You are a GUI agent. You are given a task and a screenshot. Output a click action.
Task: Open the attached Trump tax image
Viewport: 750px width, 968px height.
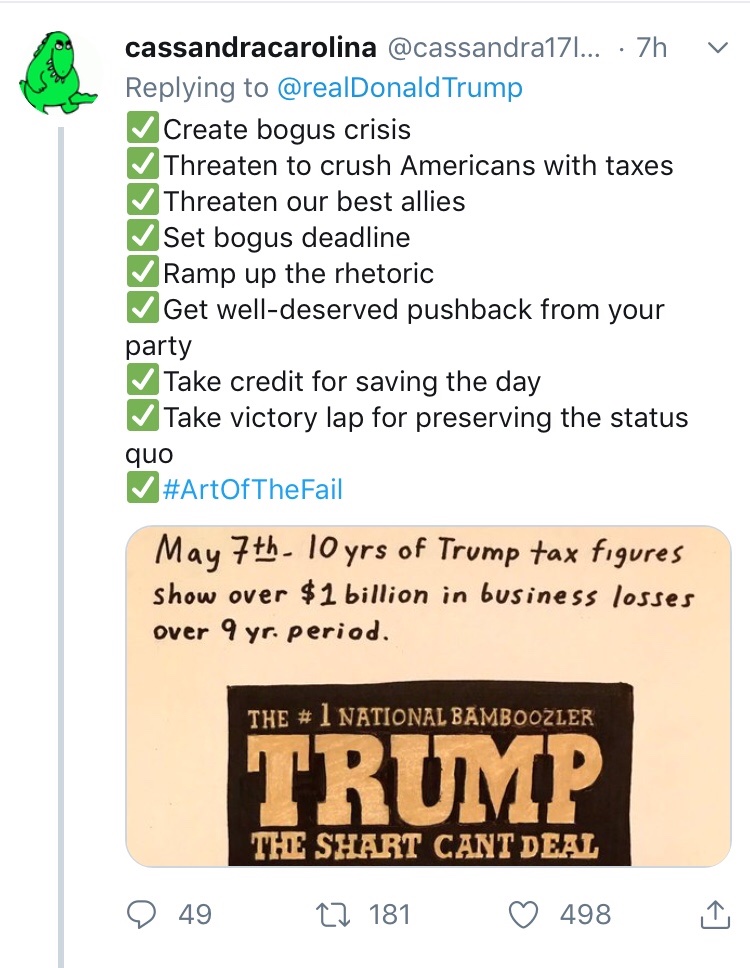coord(428,695)
